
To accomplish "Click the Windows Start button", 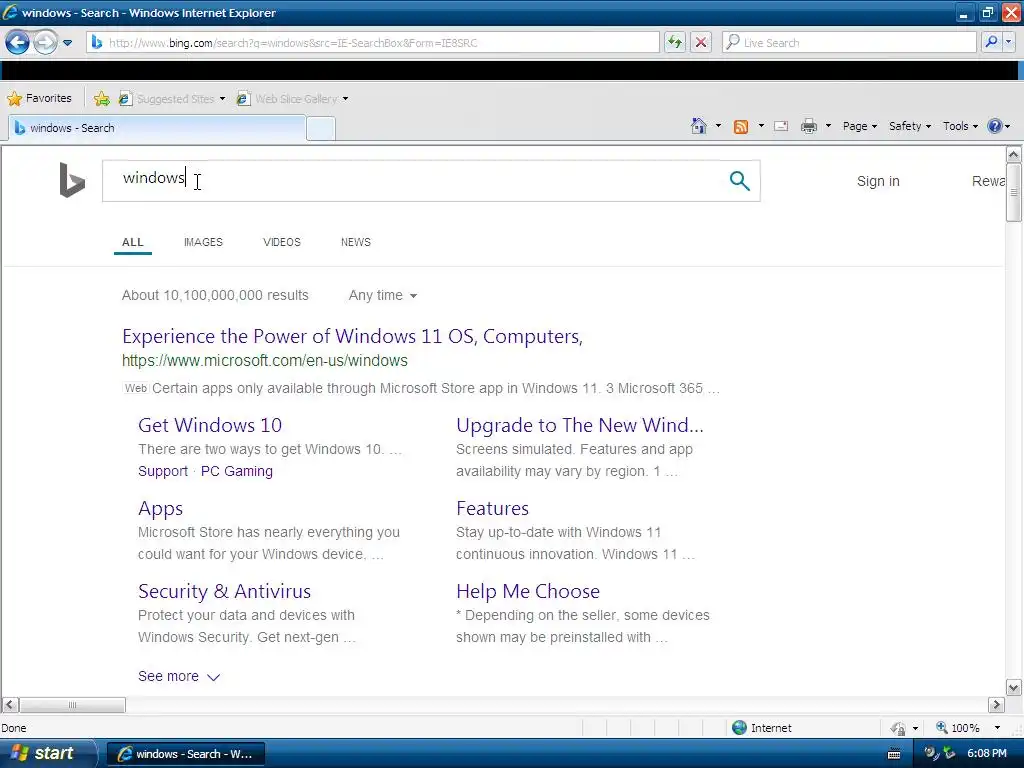I will 47,754.
